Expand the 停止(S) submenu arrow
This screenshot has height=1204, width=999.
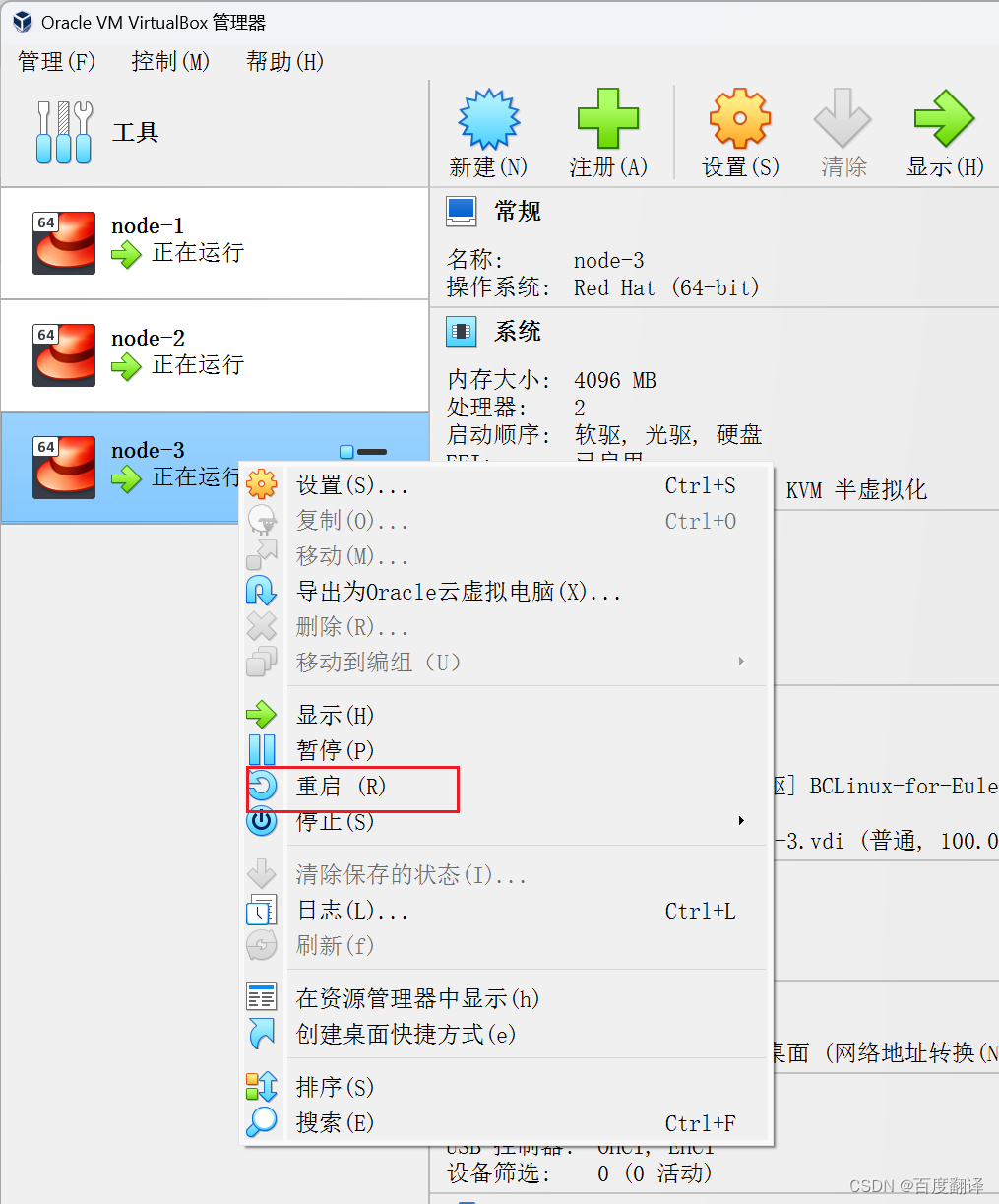[741, 821]
